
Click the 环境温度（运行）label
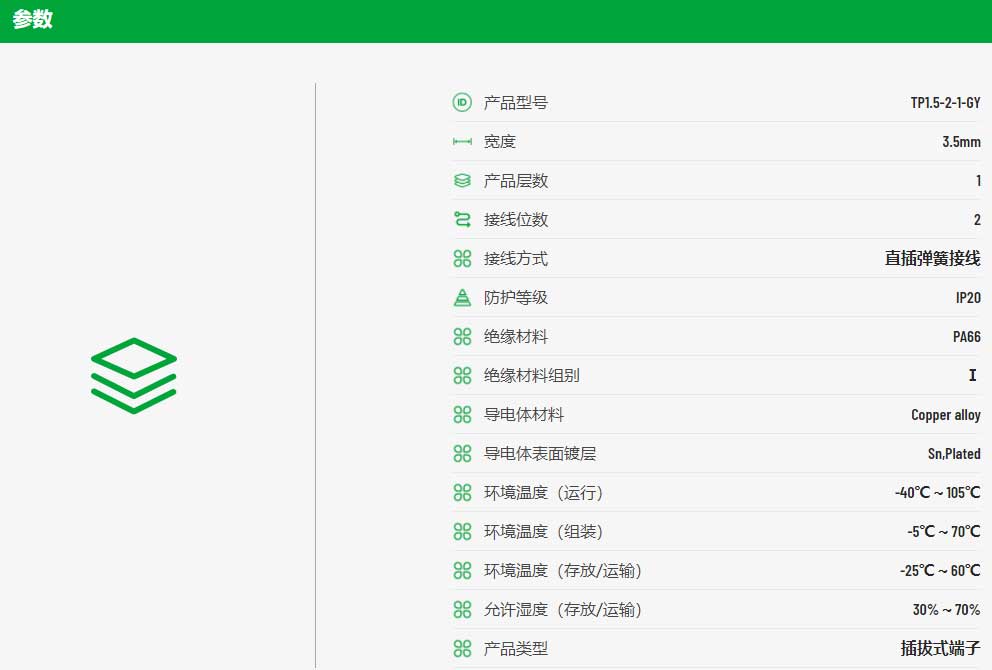click(543, 493)
